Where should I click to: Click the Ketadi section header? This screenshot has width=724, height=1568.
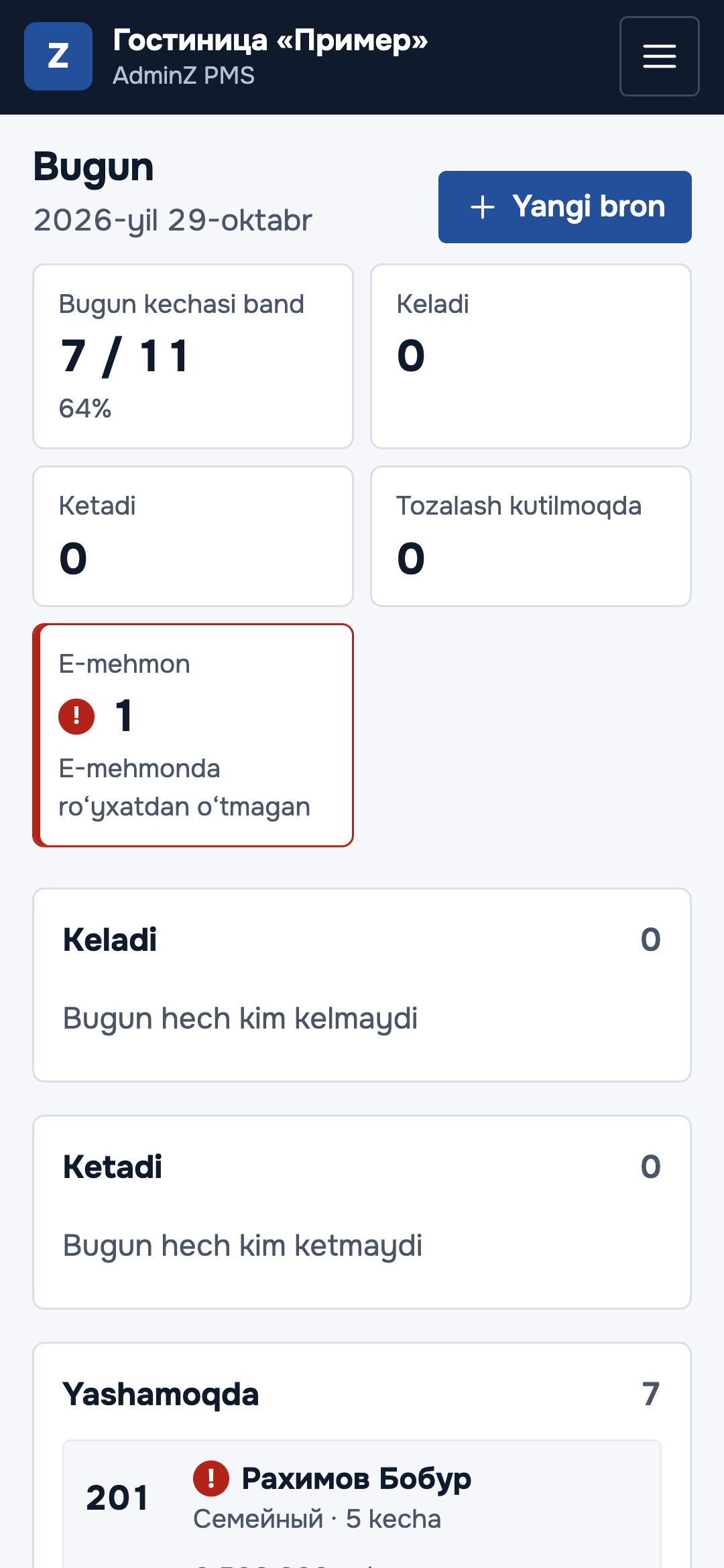click(x=113, y=1167)
